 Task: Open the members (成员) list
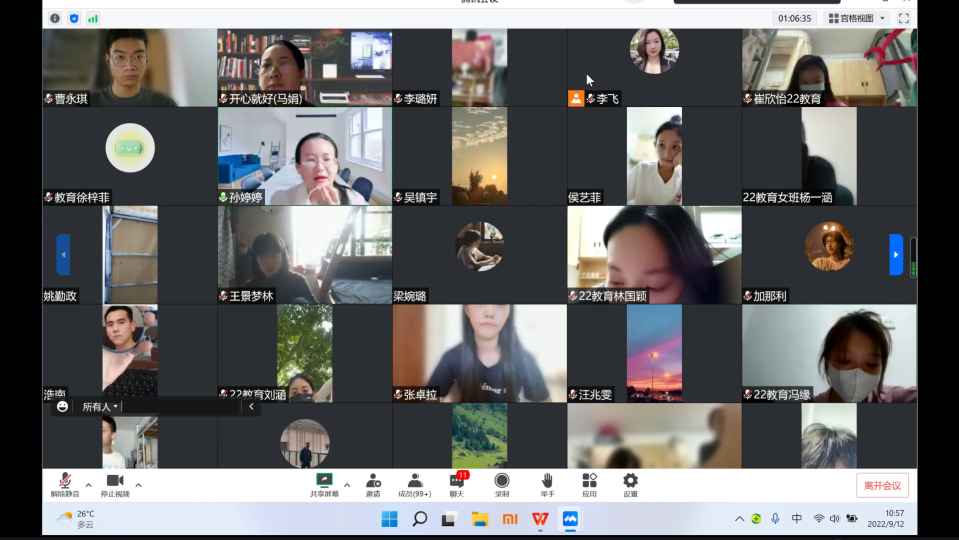tap(414, 484)
